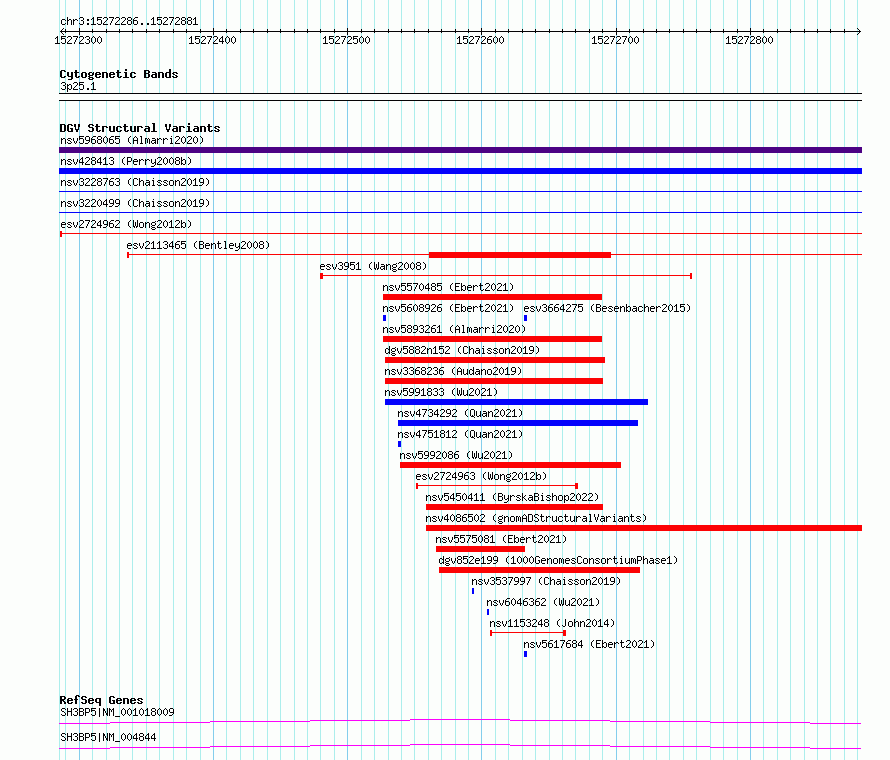Click ruler position 15272700
The height and width of the screenshot is (760, 890).
pyautogui.click(x=615, y=40)
